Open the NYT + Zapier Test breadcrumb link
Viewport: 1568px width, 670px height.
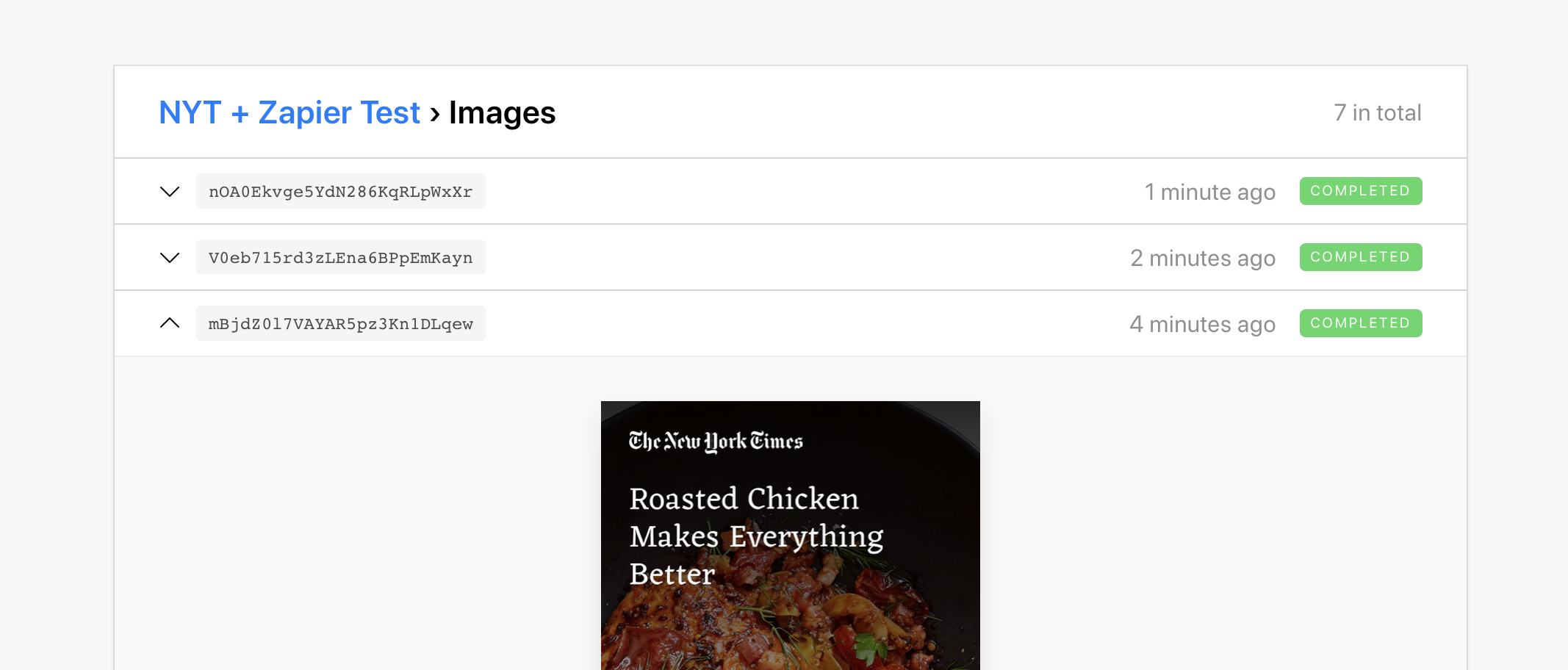289,113
